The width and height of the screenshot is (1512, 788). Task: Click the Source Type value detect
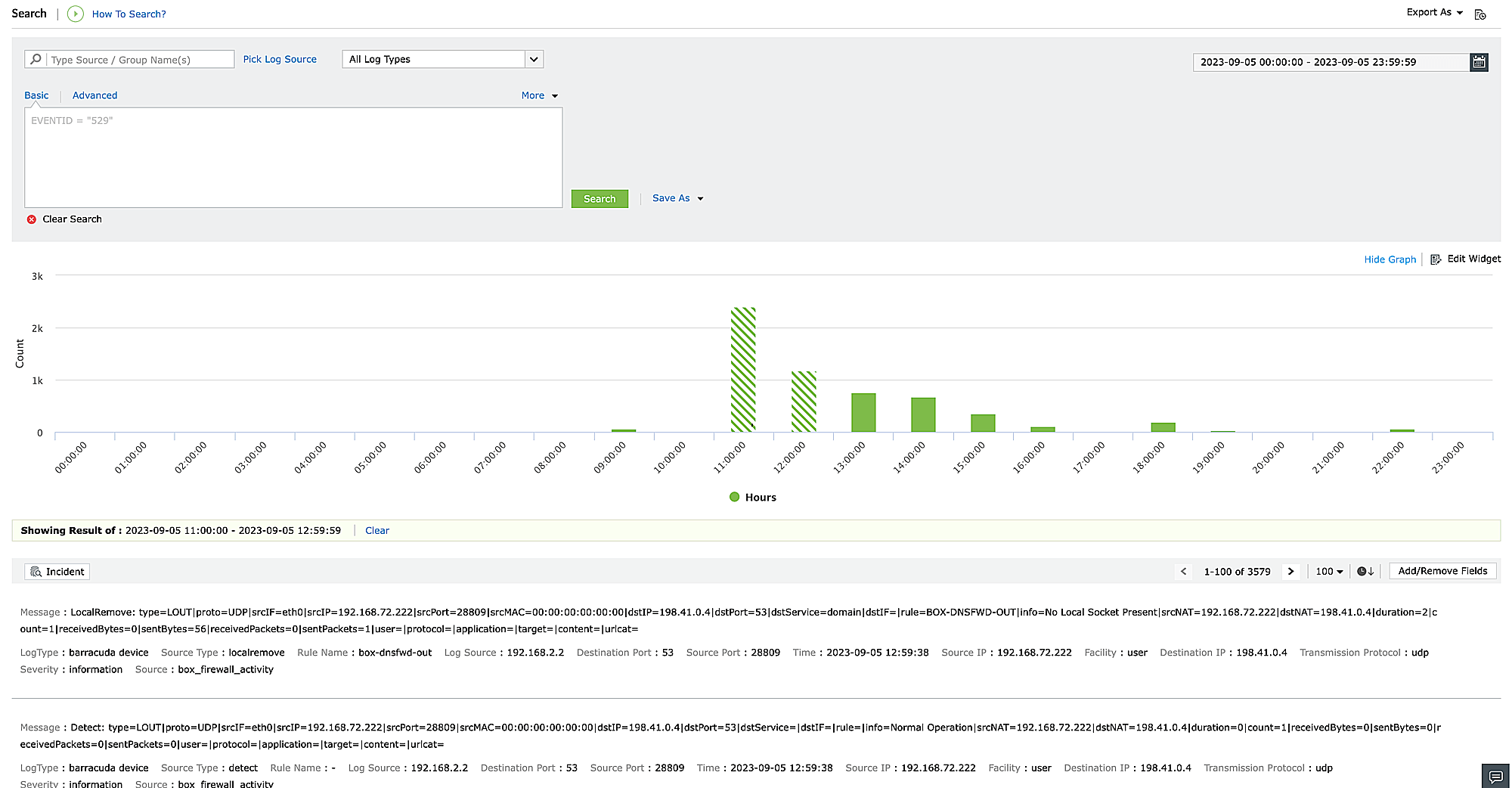click(x=243, y=768)
